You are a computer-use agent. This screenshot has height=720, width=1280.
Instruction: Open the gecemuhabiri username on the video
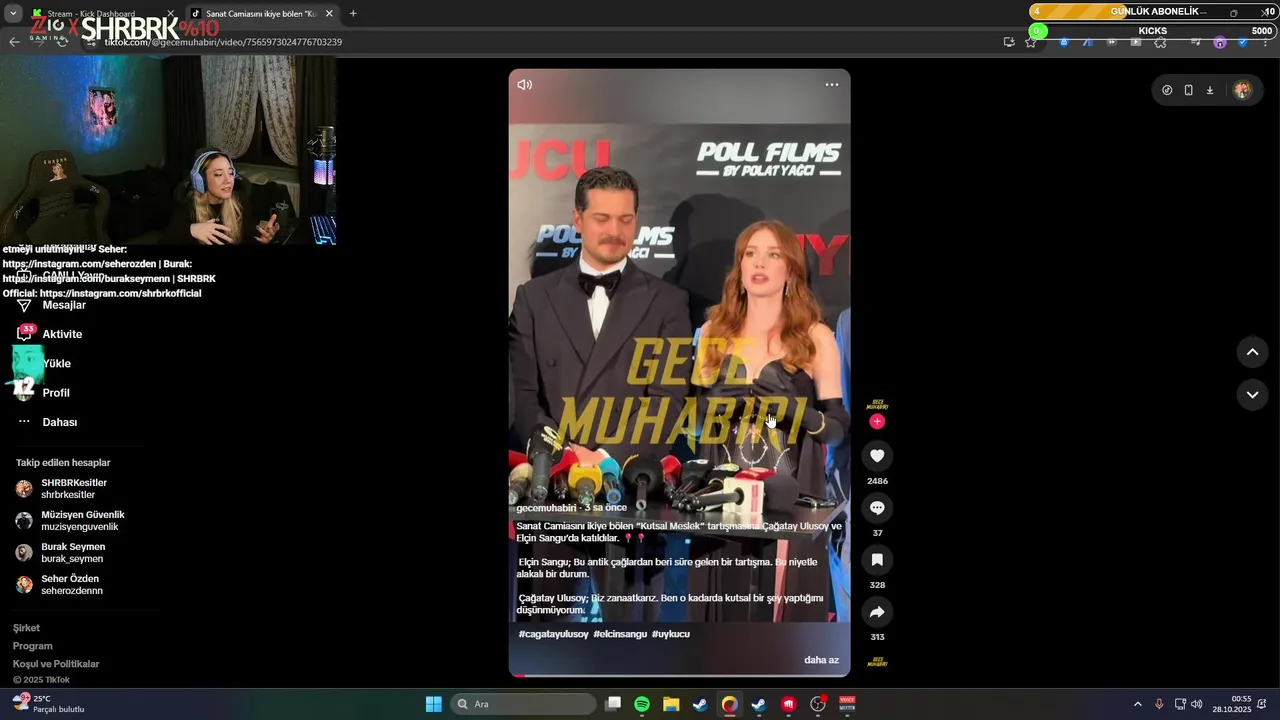546,508
